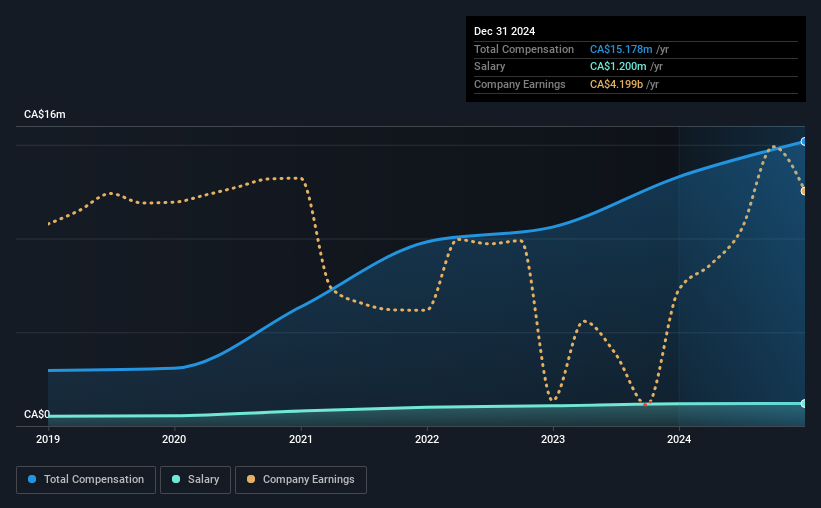Click the blue Total Compensation legend dot
The image size is (821, 508).
(32, 479)
